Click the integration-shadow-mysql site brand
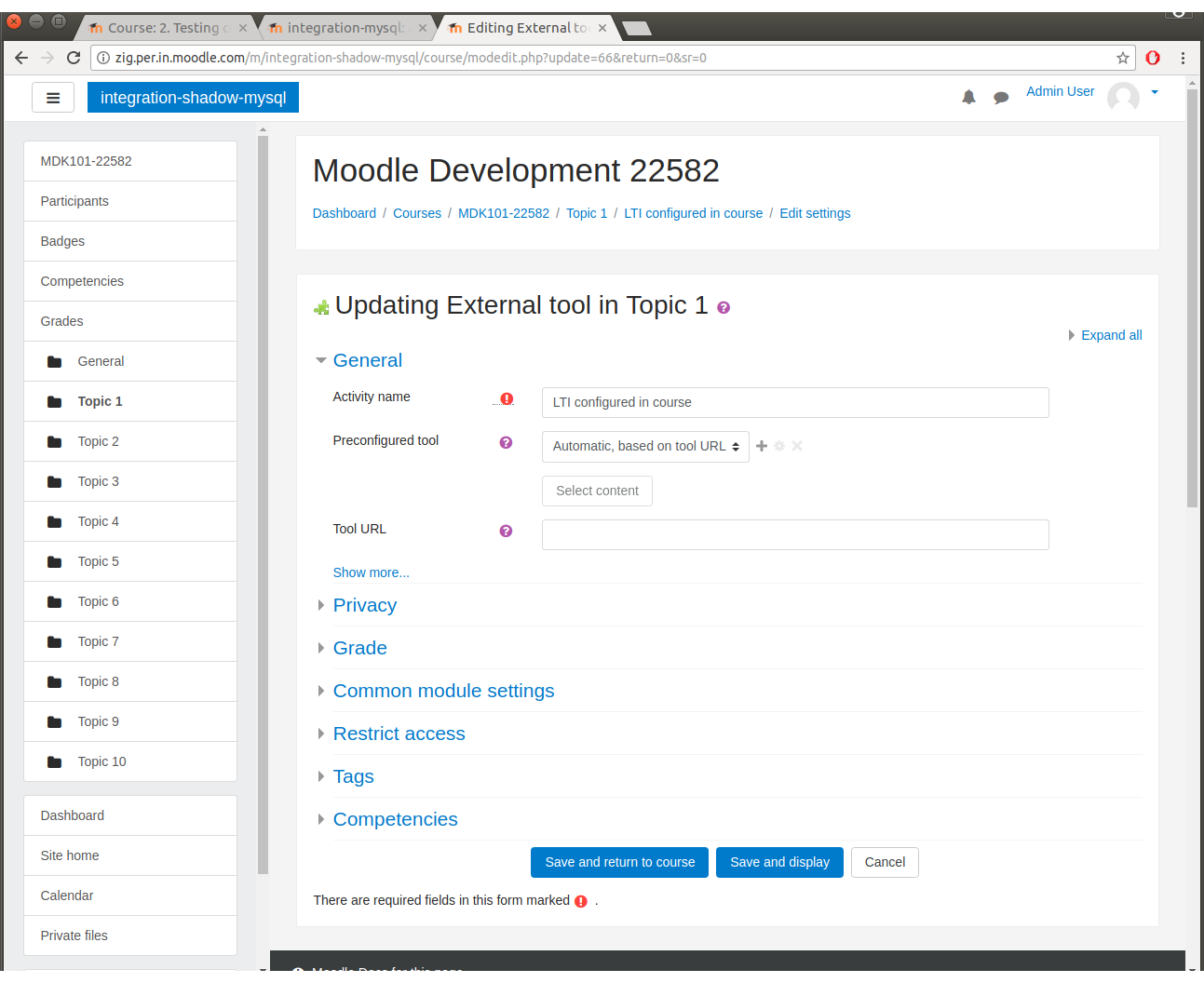 tap(193, 98)
